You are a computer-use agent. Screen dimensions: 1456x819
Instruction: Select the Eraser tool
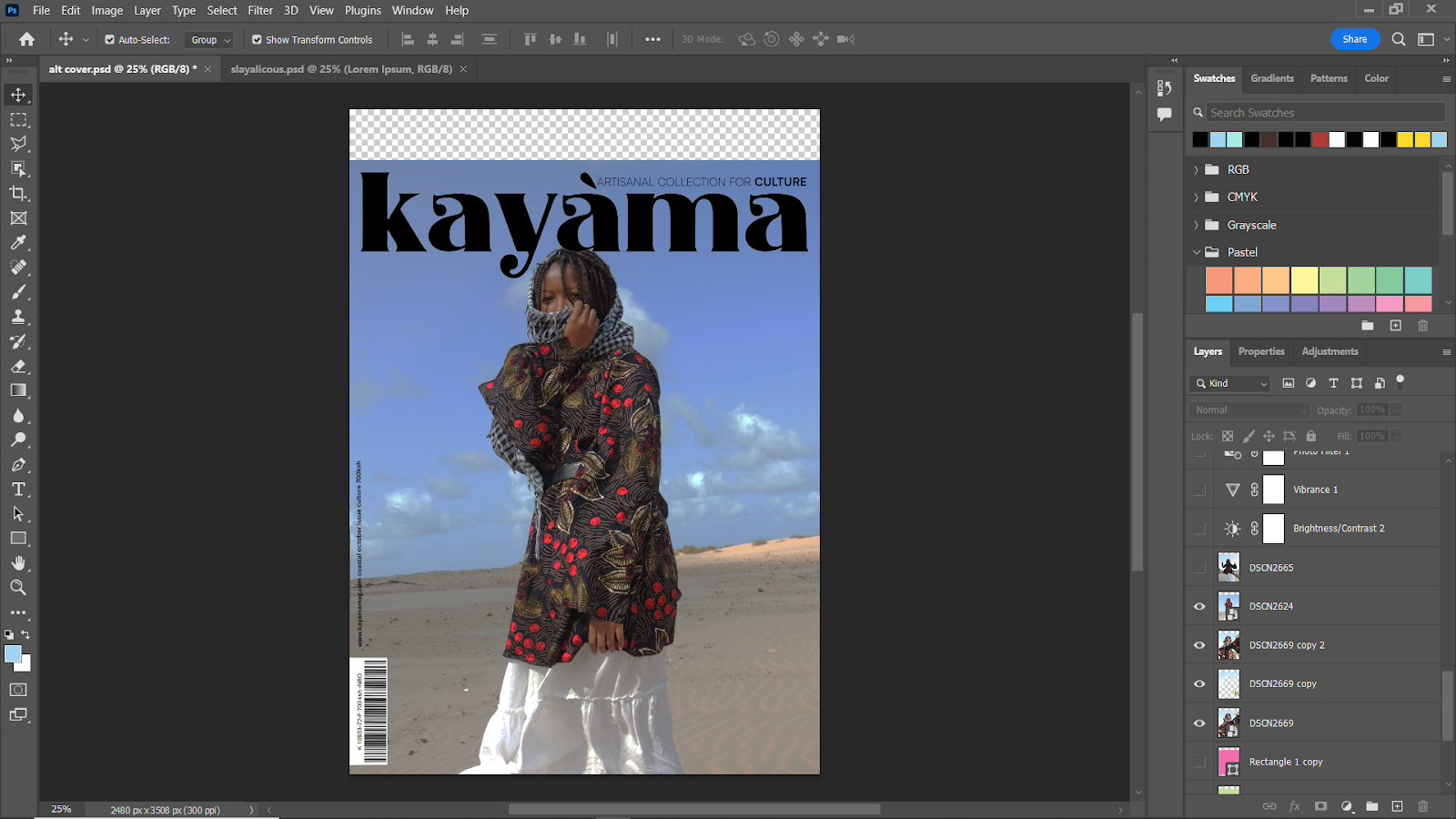pyautogui.click(x=18, y=366)
